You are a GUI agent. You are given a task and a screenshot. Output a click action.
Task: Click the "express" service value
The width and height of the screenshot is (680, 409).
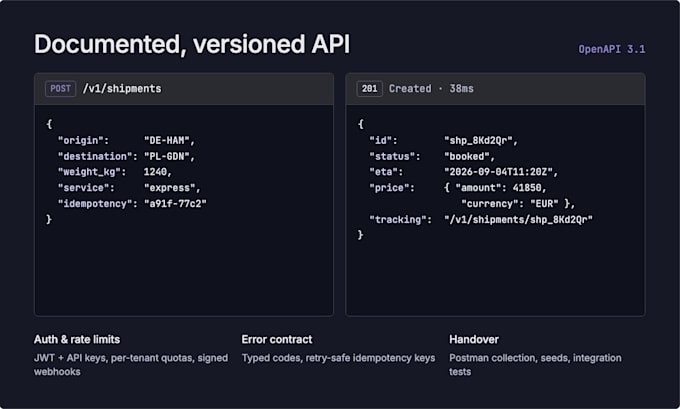click(172, 188)
